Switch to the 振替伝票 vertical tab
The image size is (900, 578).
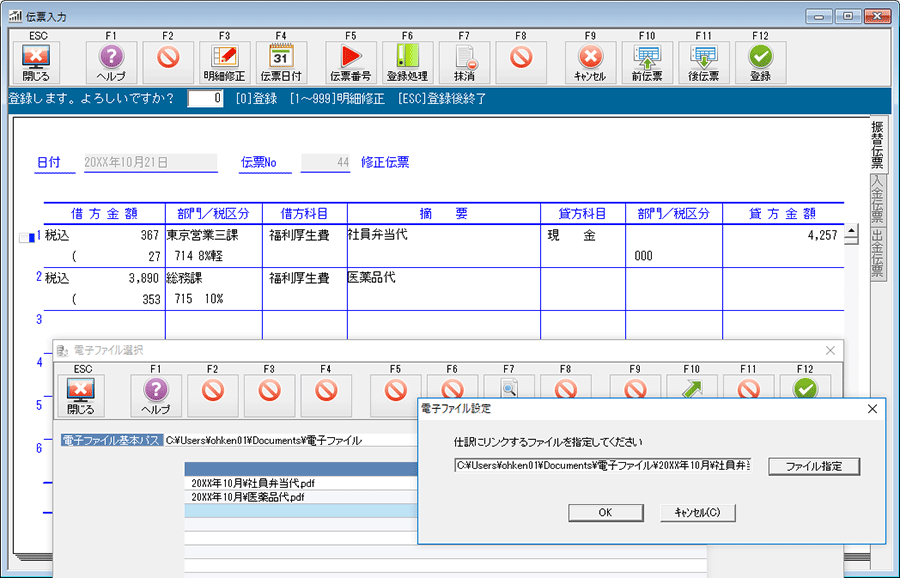point(878,145)
